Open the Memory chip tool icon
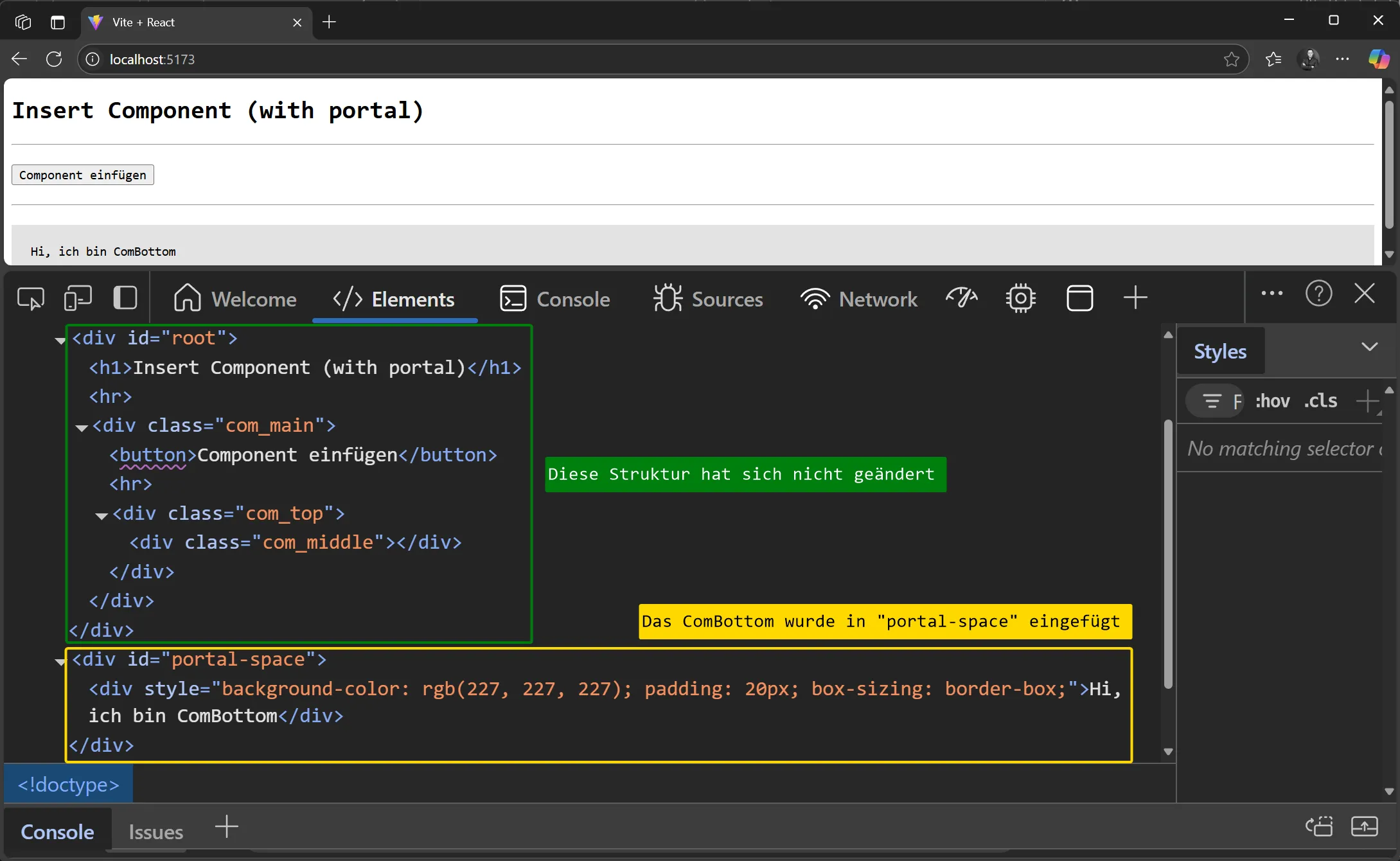Image resolution: width=1400 pixels, height=861 pixels. click(1020, 298)
